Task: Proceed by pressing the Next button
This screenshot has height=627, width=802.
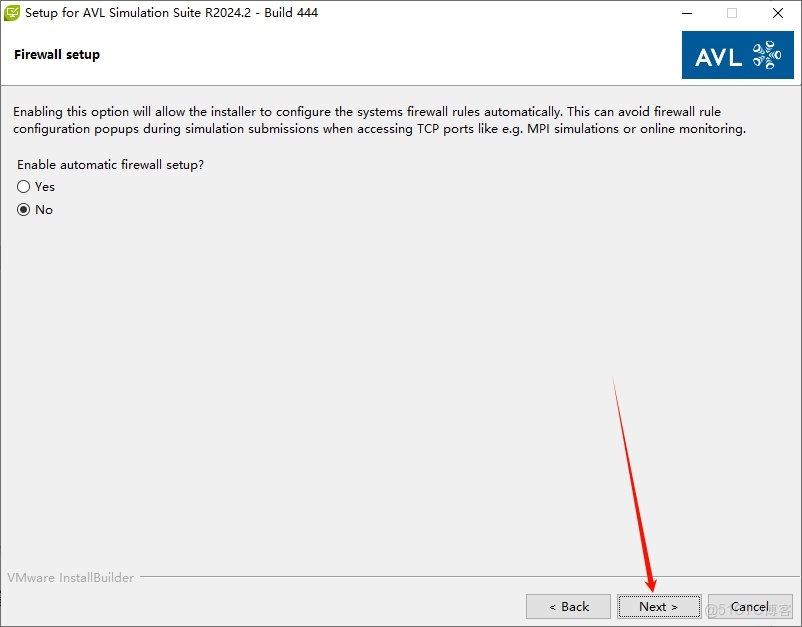Action: 658,606
